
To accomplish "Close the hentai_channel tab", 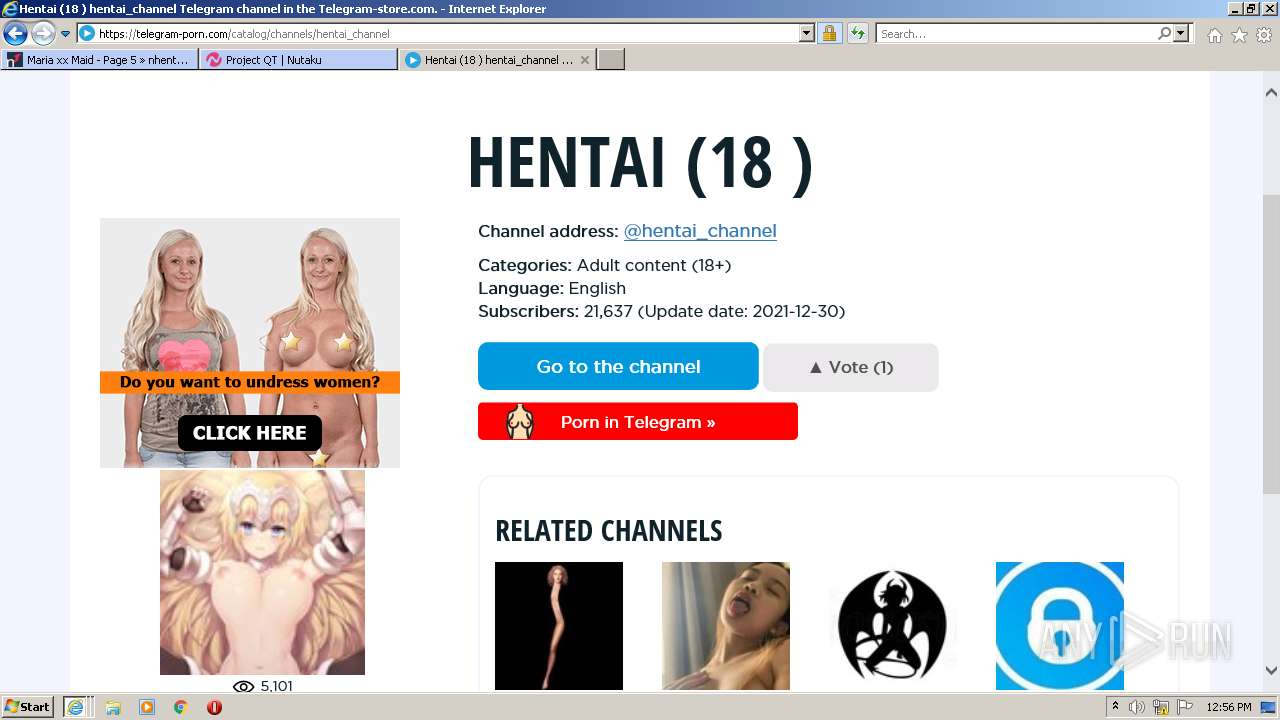I will click(585, 60).
